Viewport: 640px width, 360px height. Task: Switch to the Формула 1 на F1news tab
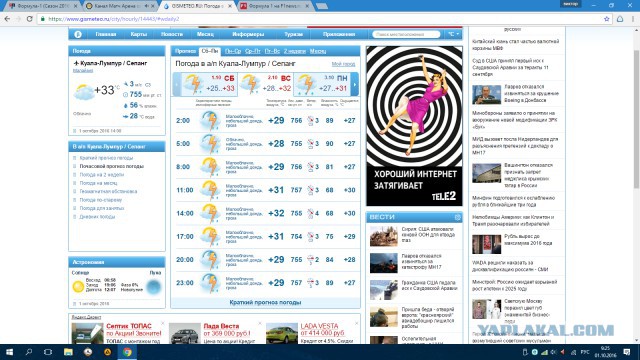(275, 6)
